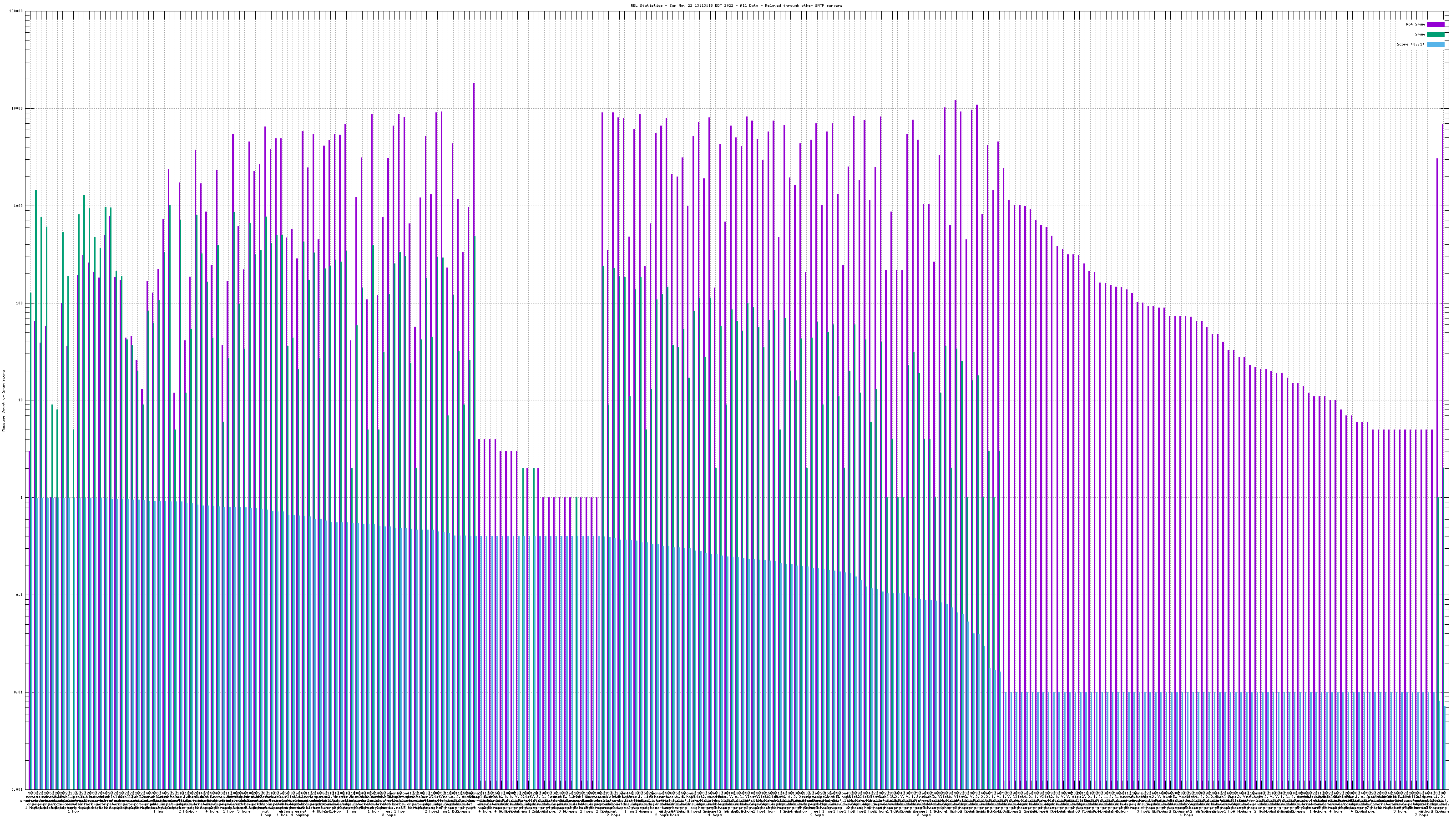The height and width of the screenshot is (819, 1456).
Task: Click the 10000 y-axis tick label
Action: (x=17, y=109)
